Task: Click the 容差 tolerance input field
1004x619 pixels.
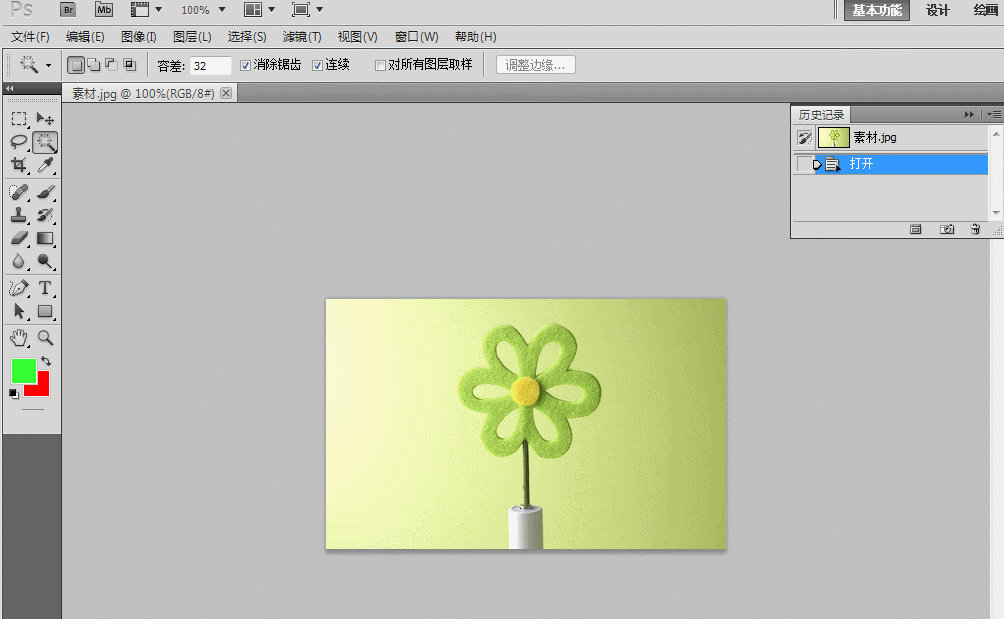Action: [210, 65]
